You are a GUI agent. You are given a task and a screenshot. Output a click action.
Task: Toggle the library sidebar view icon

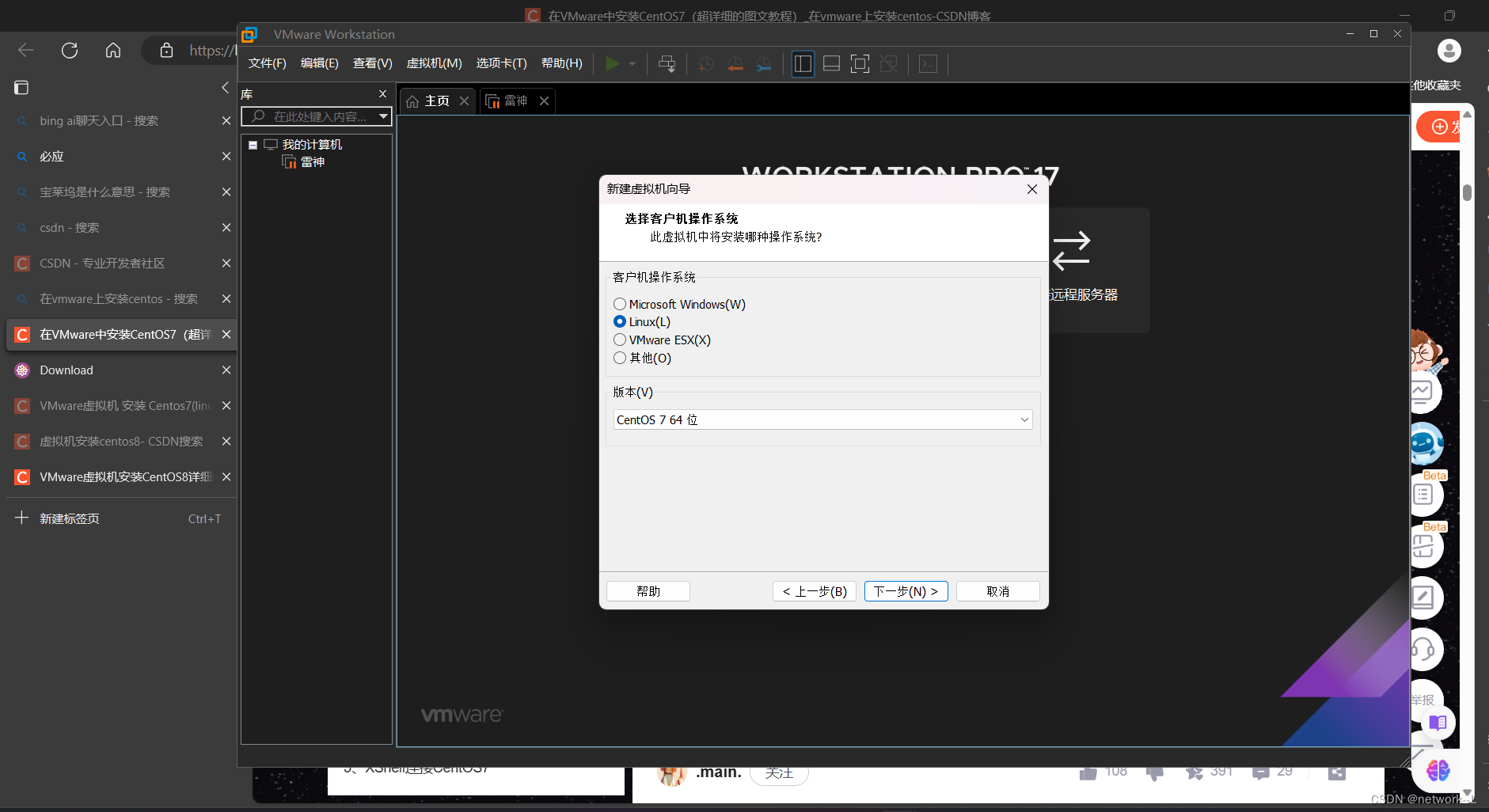point(803,64)
